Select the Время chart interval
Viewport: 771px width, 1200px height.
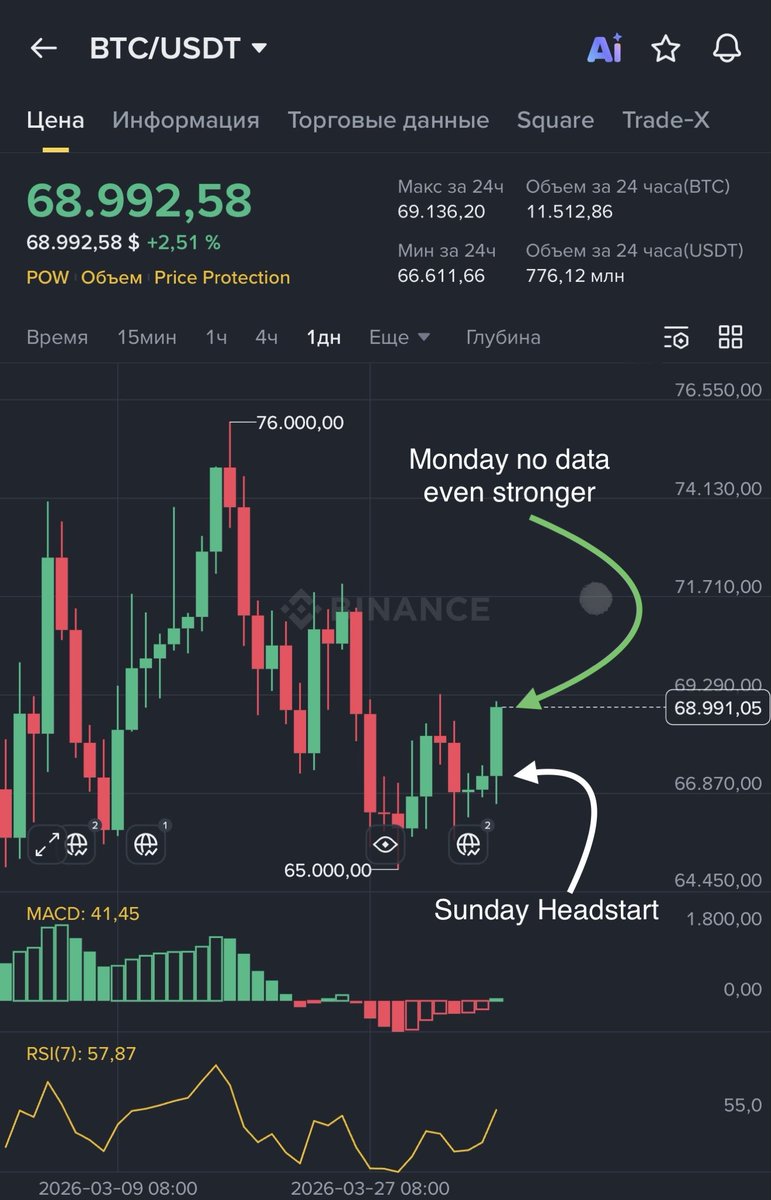[57, 337]
